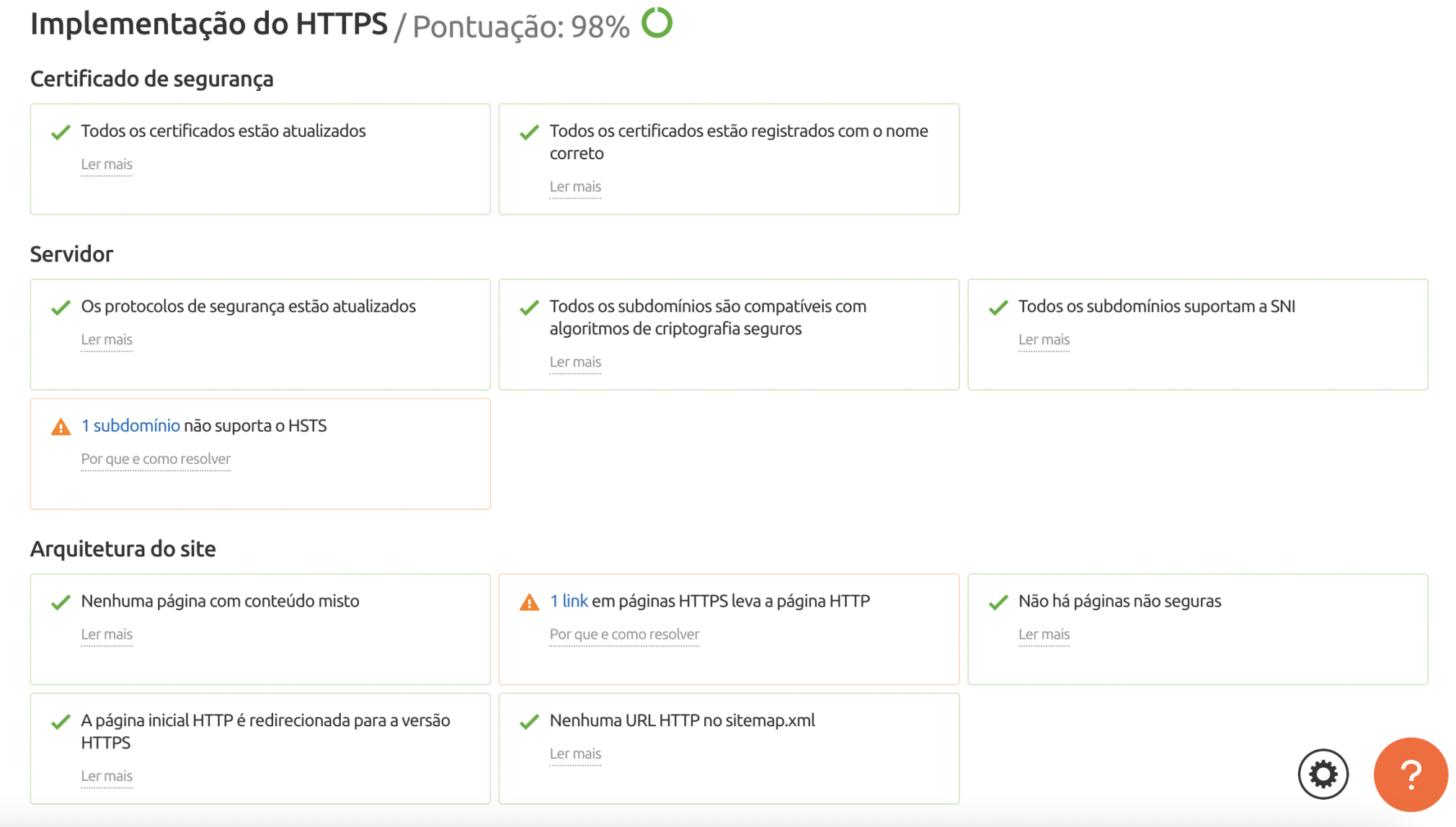Click checkmark by Nenhuma URL HTTP no sitemap.xml
The image size is (1456, 827).
click(530, 722)
